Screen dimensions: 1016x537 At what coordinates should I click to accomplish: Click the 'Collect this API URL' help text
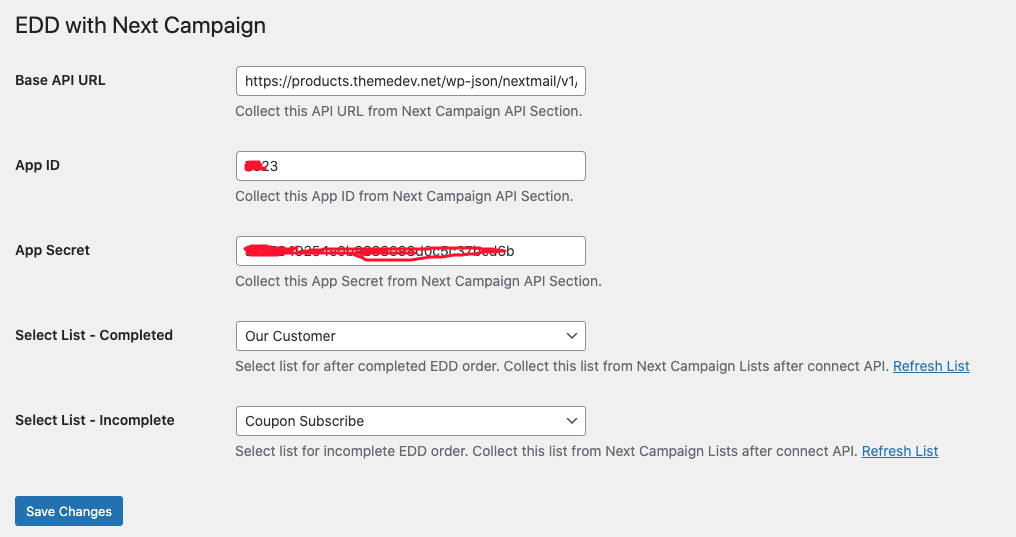point(408,111)
